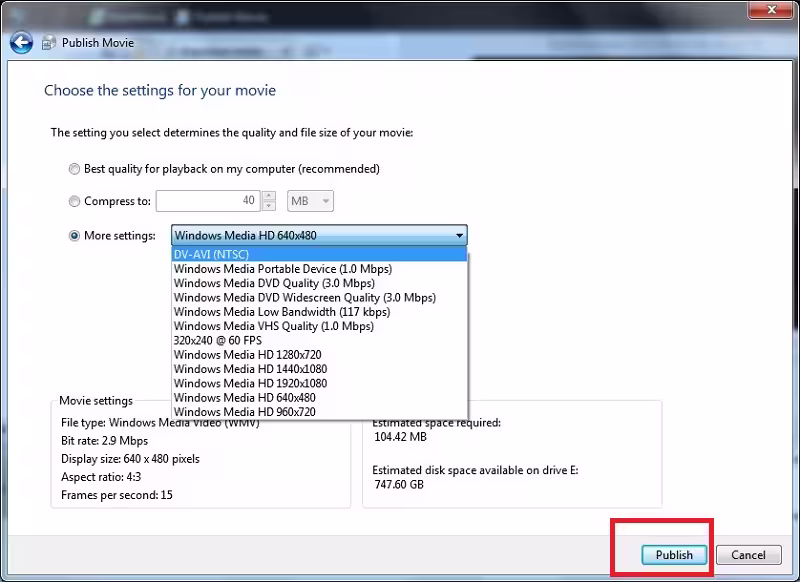Choose Windows Media HD 1920x1080 option
The height and width of the screenshot is (582, 800).
[x=319, y=383]
